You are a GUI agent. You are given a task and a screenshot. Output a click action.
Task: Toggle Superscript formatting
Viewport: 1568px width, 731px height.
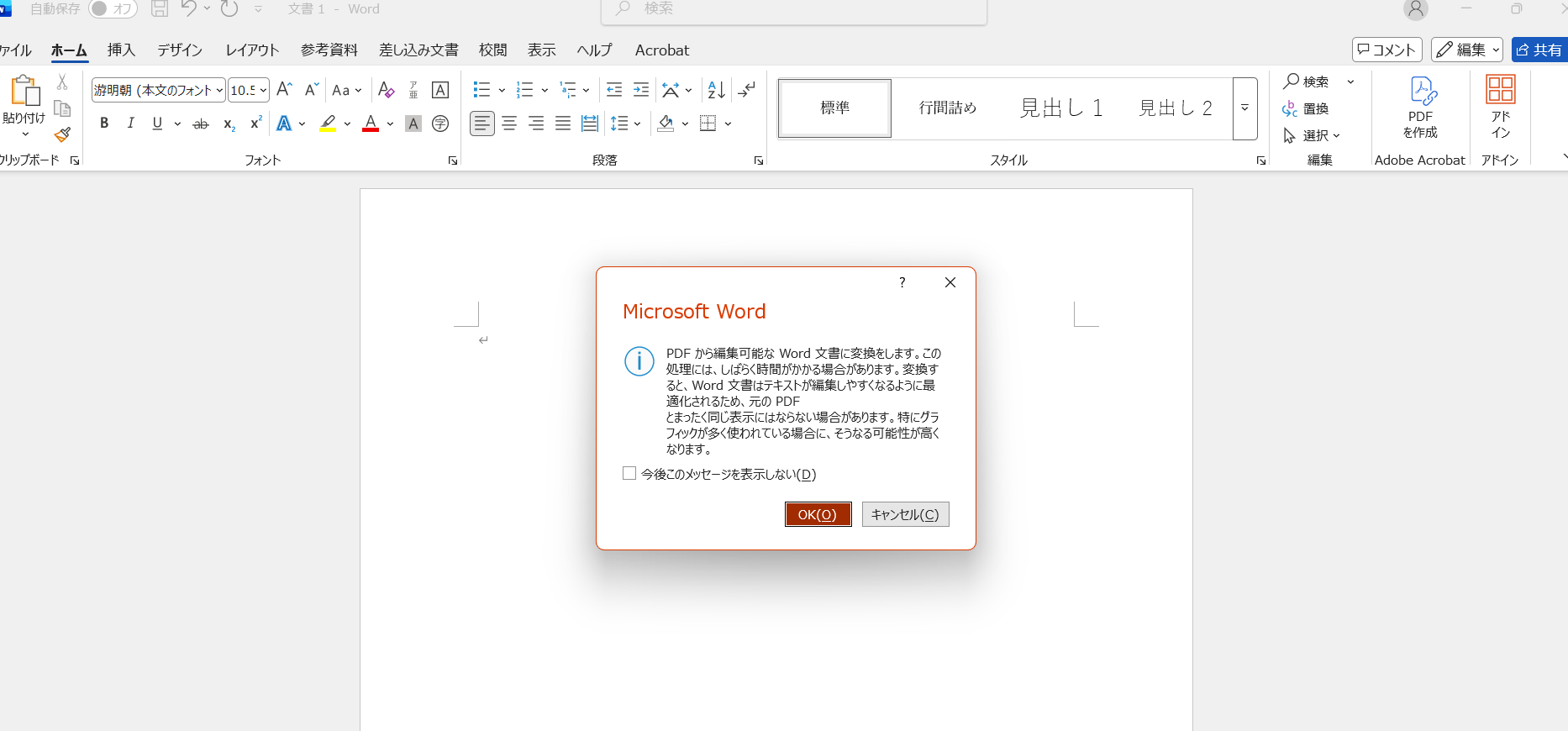click(x=255, y=124)
